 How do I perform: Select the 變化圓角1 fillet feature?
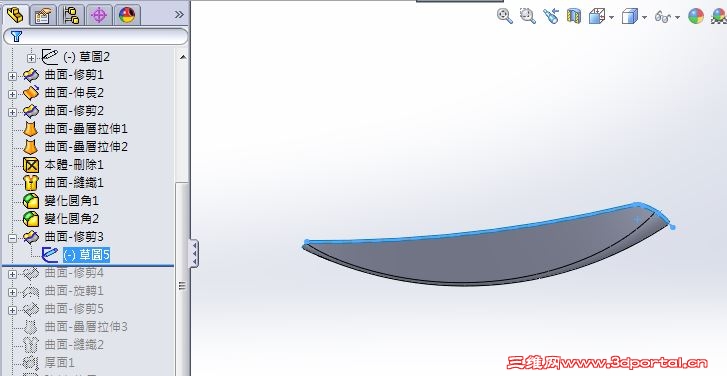click(x=71, y=201)
